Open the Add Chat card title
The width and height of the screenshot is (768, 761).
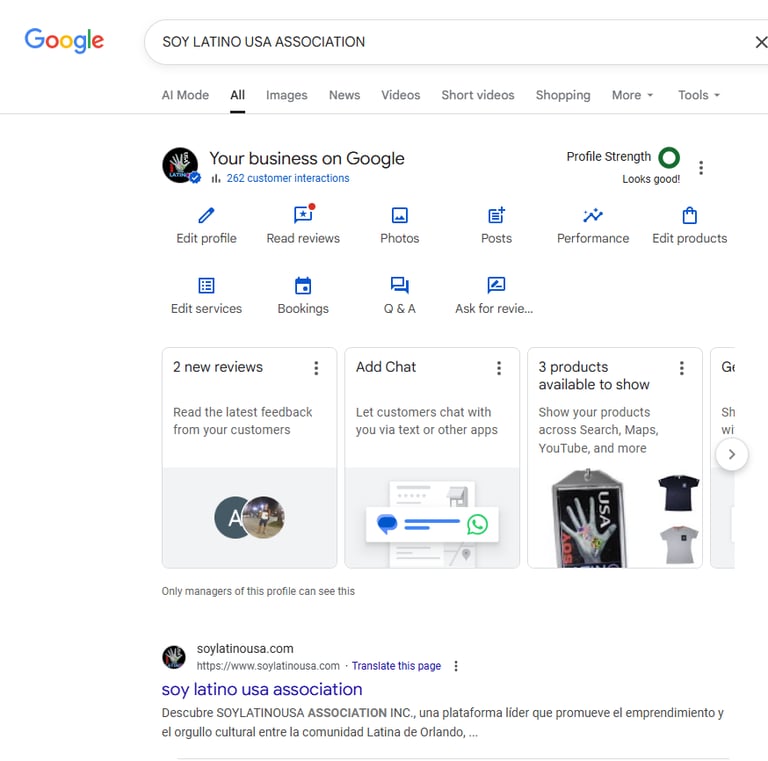coord(386,367)
